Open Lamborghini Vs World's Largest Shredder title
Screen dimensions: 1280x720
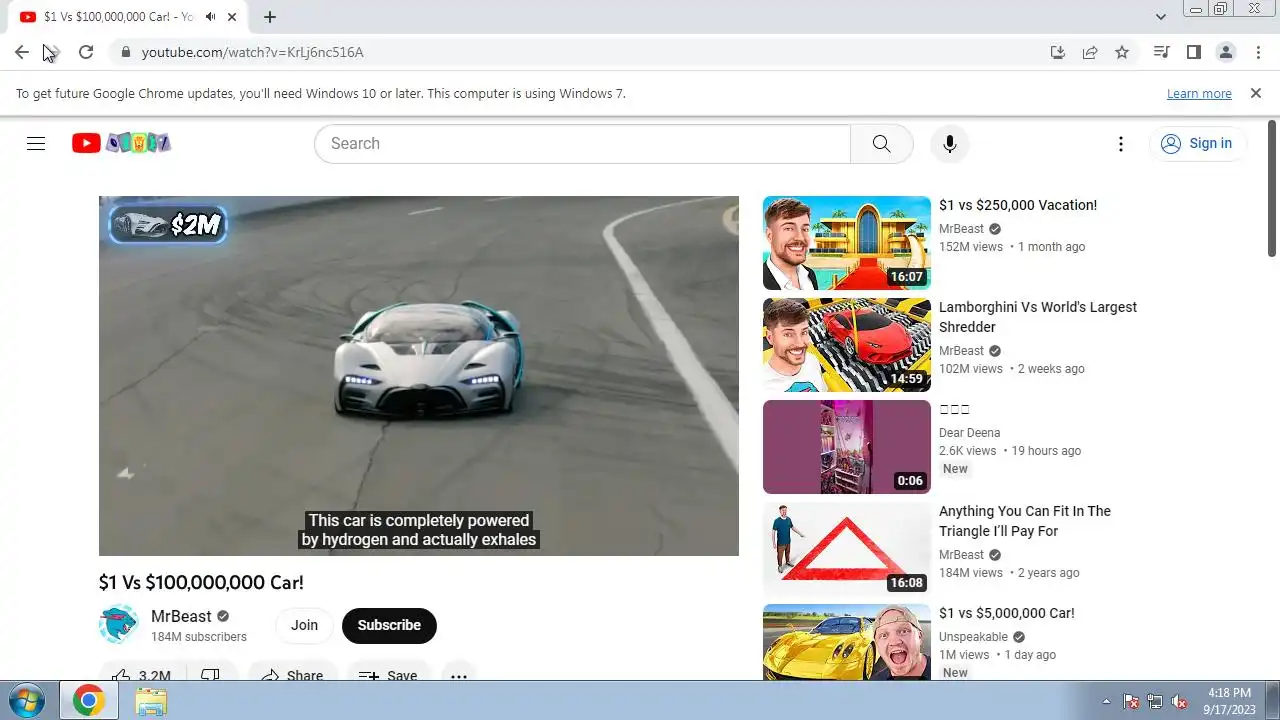(1038, 317)
